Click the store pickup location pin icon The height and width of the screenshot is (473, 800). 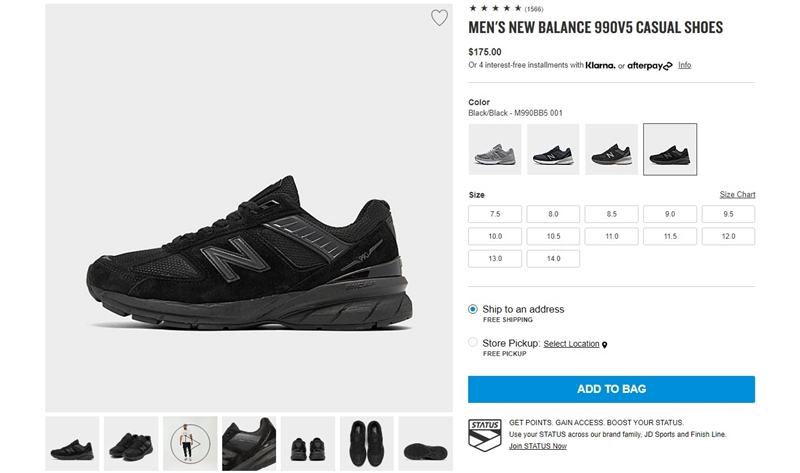pyautogui.click(x=605, y=345)
